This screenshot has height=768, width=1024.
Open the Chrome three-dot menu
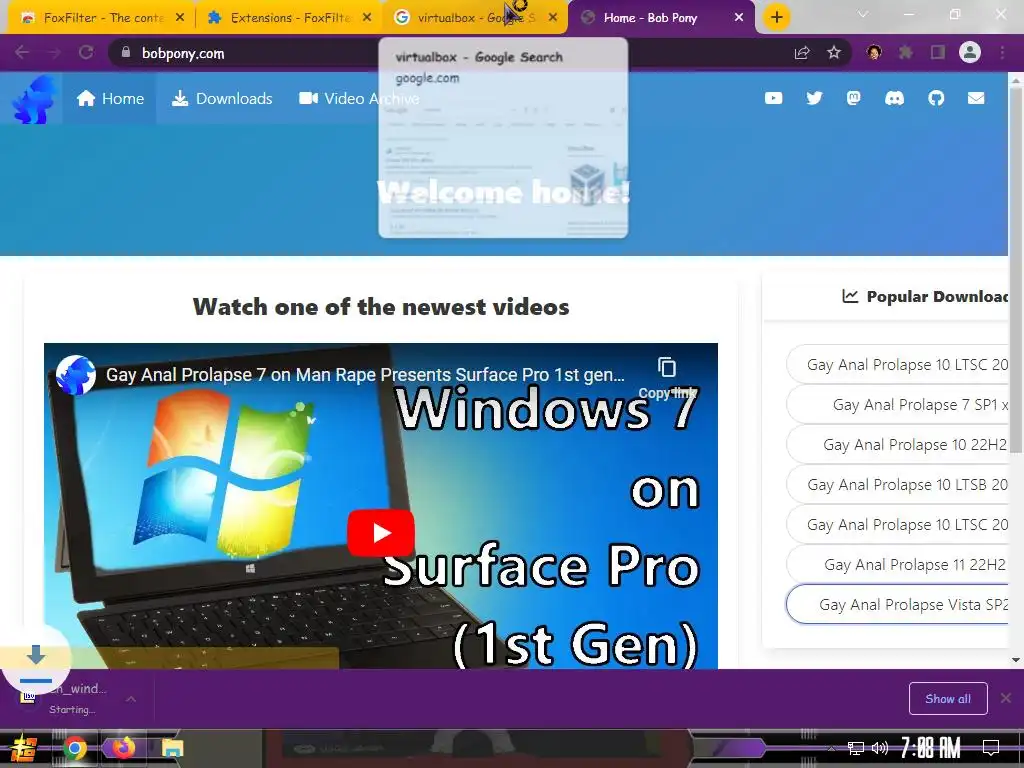point(1002,53)
